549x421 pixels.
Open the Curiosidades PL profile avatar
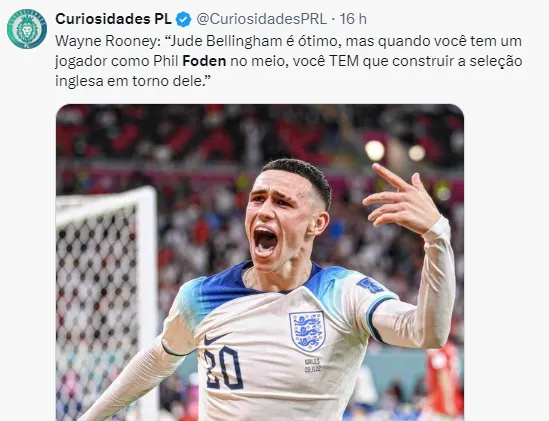click(x=27, y=29)
